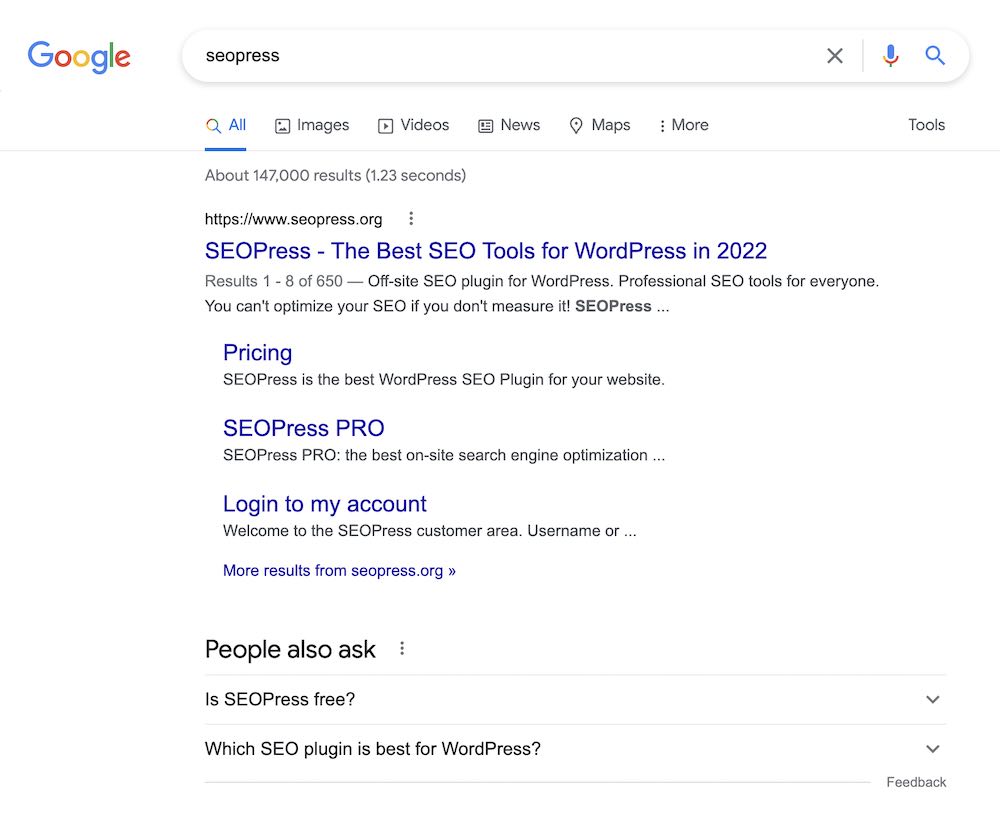Click the Feedback link
1000x813 pixels.
tap(916, 782)
